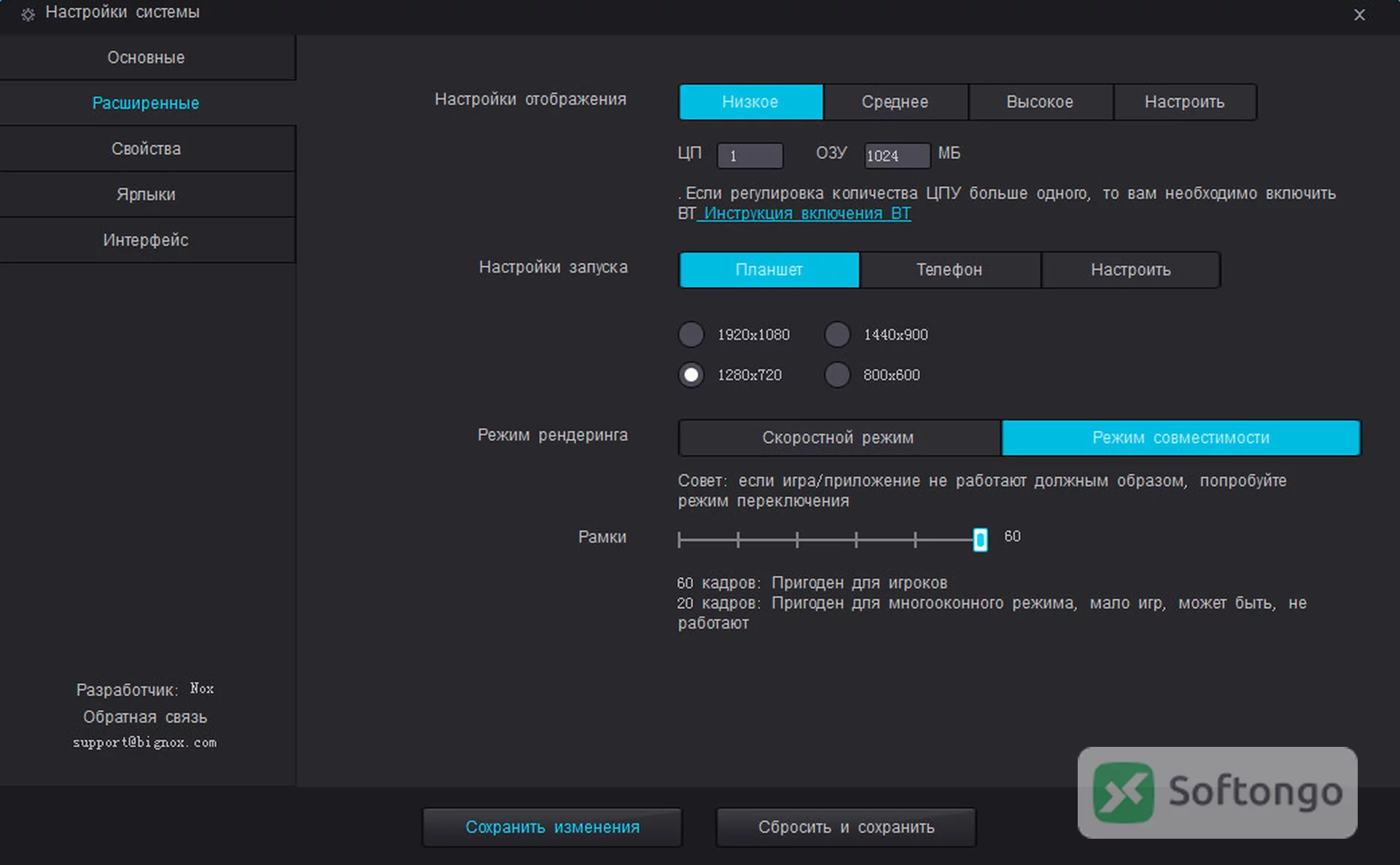
Task: Switch to the Расширенные tab
Action: (x=147, y=103)
